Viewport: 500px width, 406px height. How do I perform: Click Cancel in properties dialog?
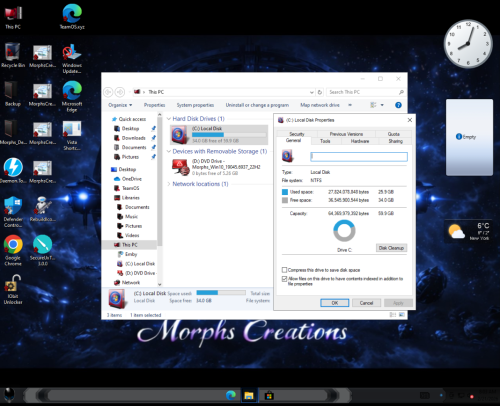[x=366, y=303]
